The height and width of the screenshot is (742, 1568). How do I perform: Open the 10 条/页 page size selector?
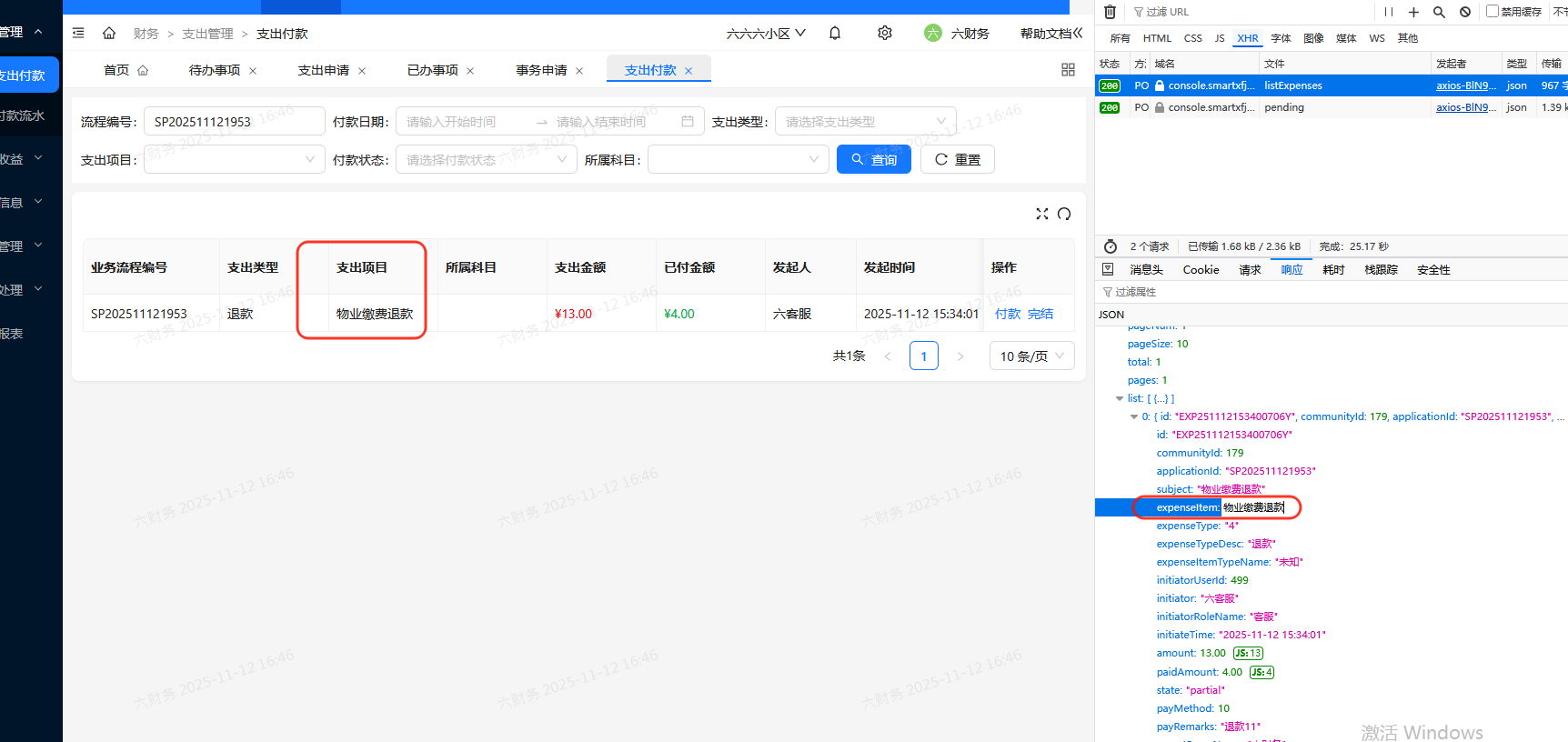pyautogui.click(x=1031, y=356)
